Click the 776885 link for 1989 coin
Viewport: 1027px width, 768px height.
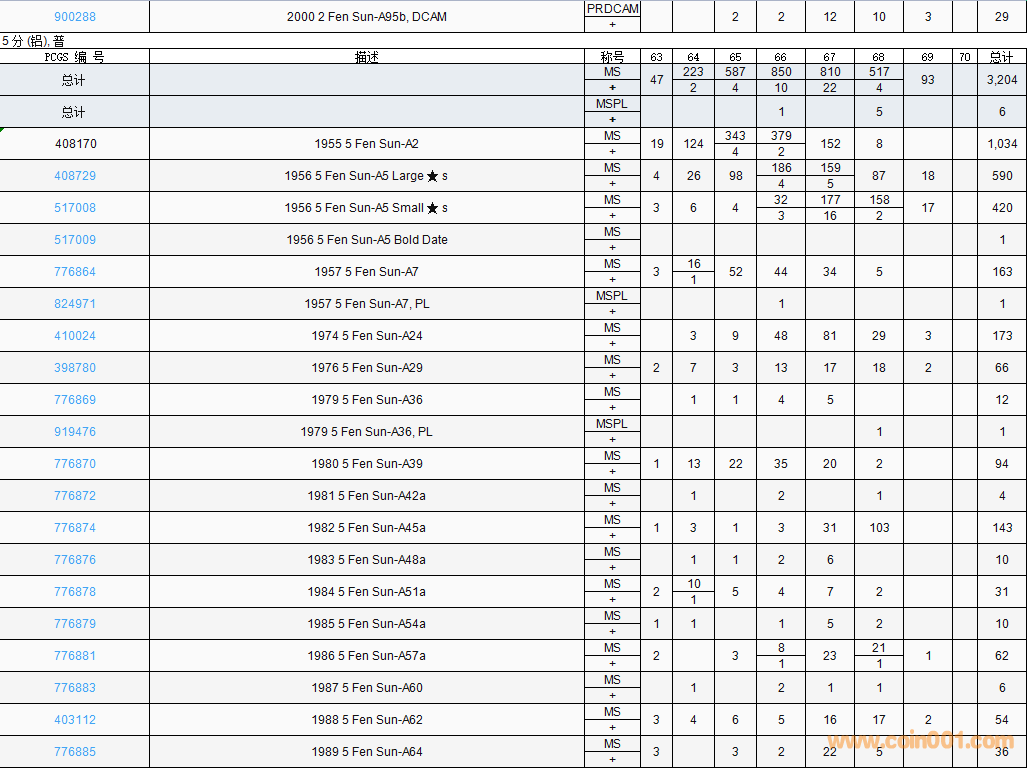(x=75, y=752)
